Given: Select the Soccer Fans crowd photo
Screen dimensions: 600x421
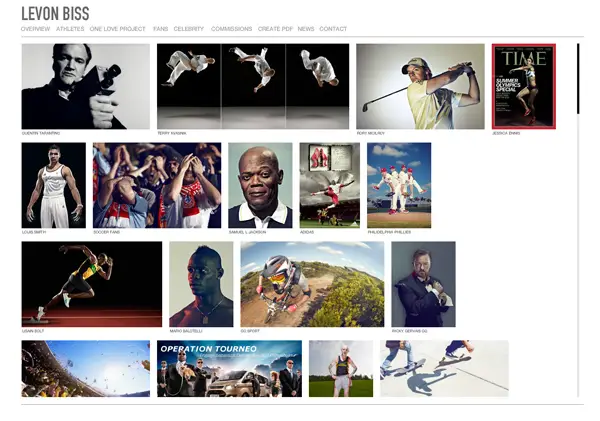Looking at the screenshot, I should [157, 185].
